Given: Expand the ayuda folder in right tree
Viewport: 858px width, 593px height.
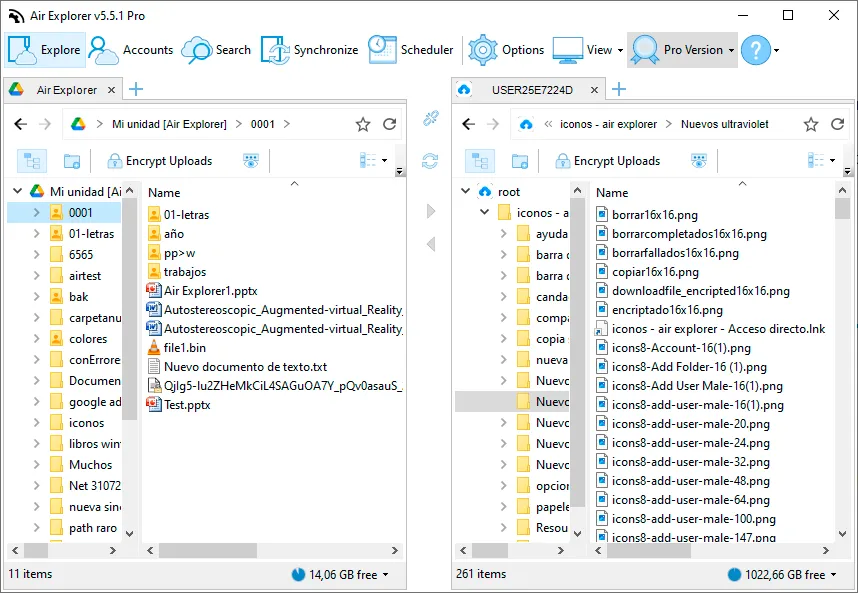Looking at the screenshot, I should [x=504, y=234].
